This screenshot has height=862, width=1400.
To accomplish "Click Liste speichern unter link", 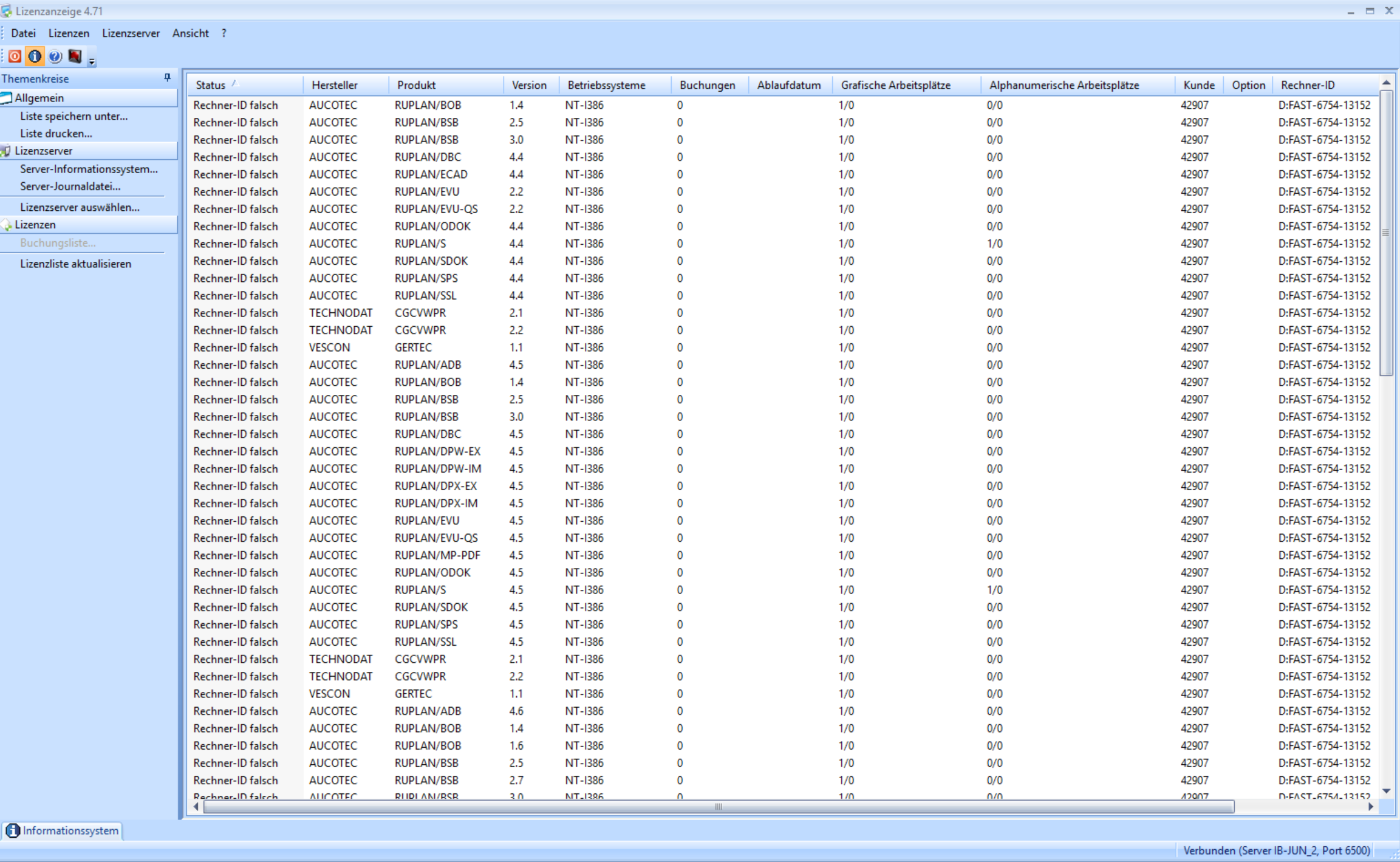I will tap(73, 116).
